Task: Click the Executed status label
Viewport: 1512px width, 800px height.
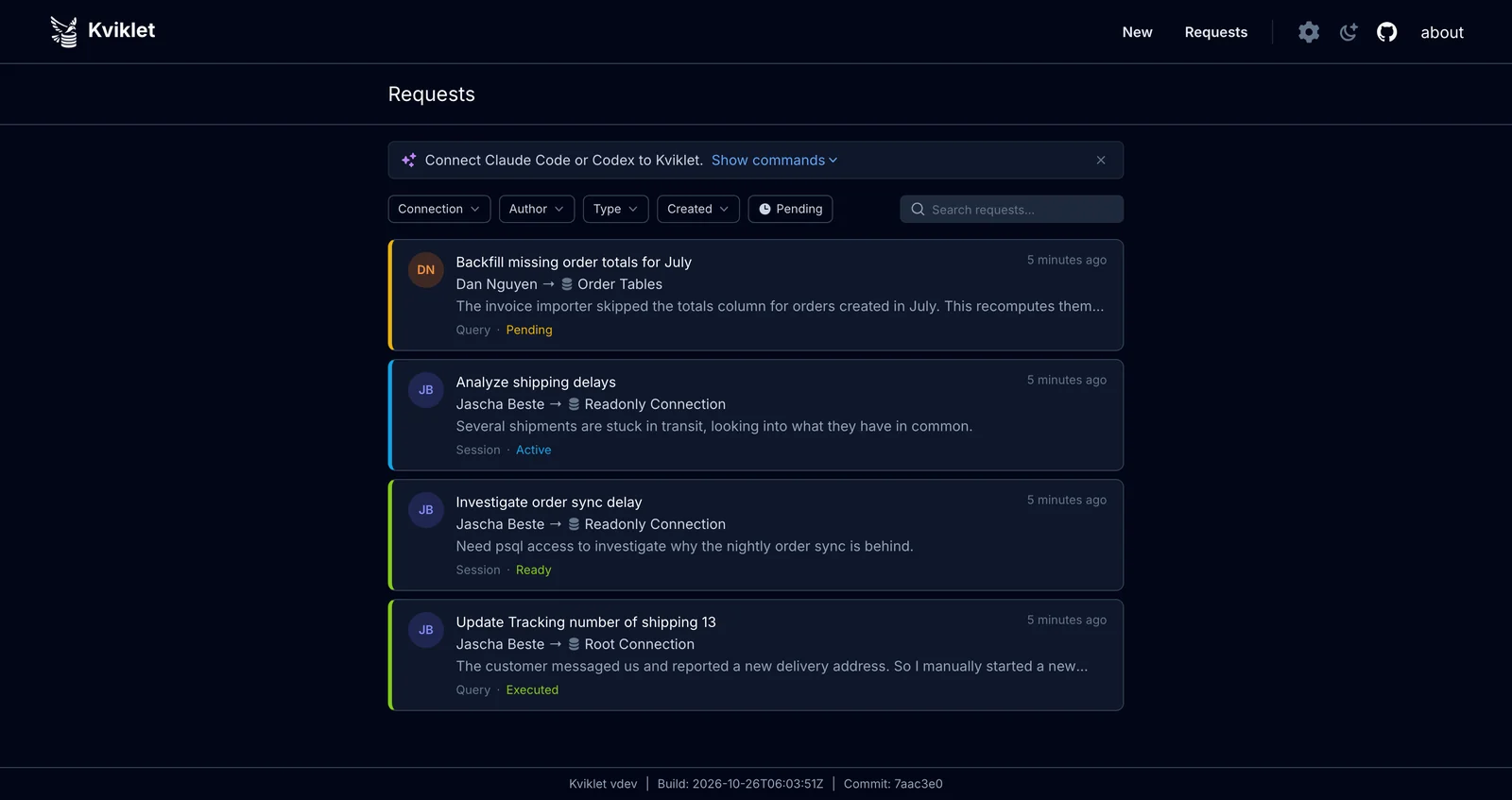Action: 532,689
